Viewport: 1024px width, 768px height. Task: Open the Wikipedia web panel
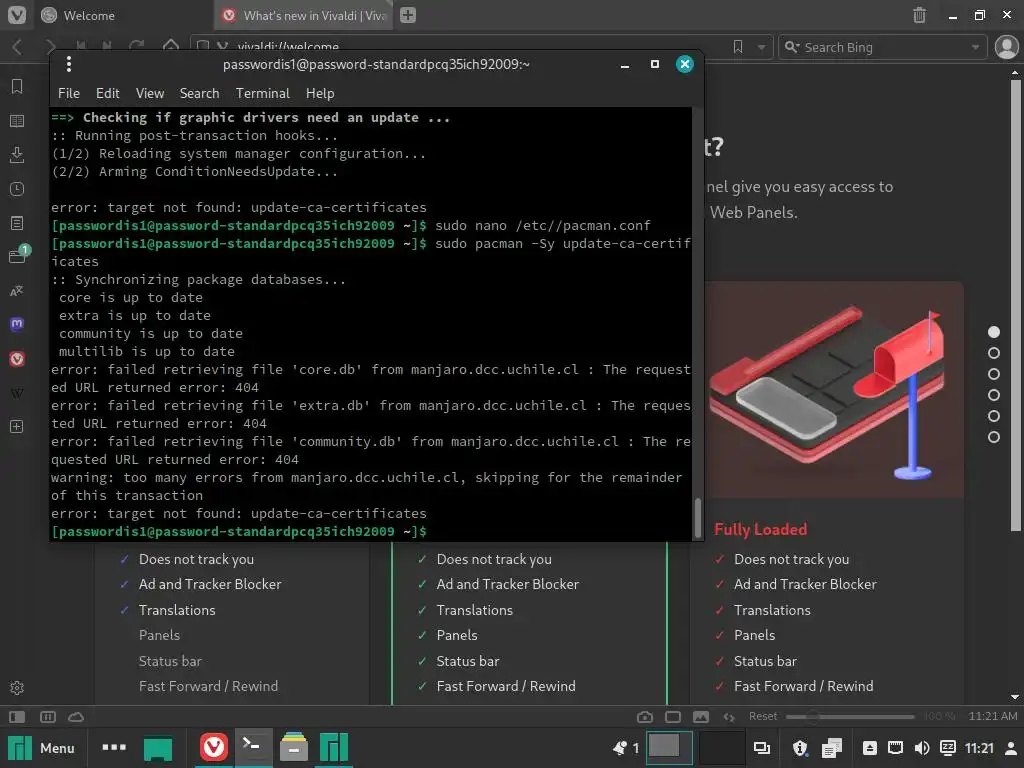click(17, 393)
